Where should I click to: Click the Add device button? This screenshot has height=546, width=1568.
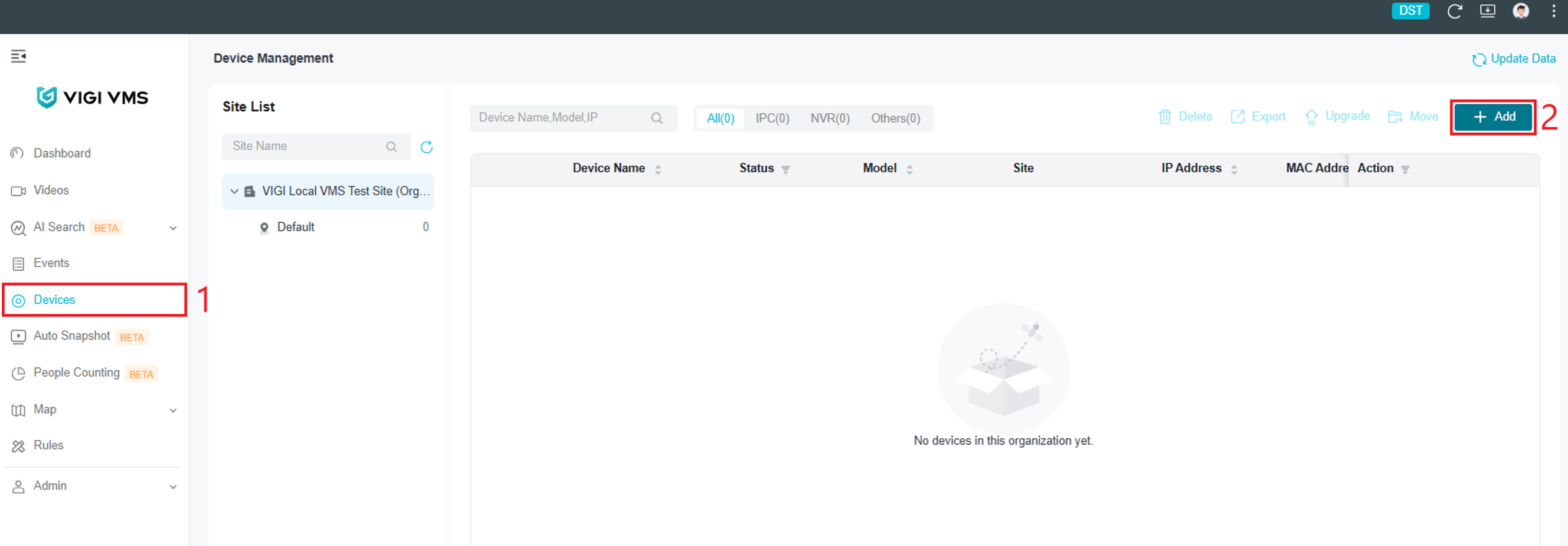tap(1493, 117)
